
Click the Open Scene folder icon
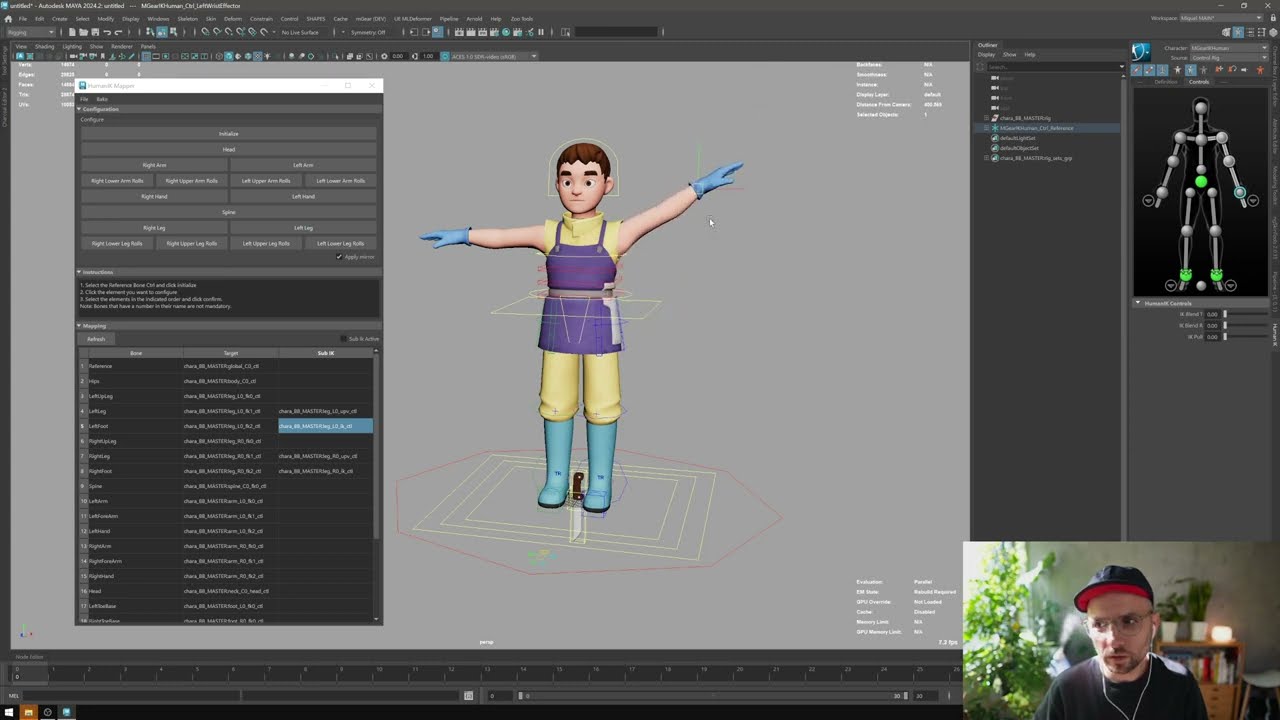(83, 32)
